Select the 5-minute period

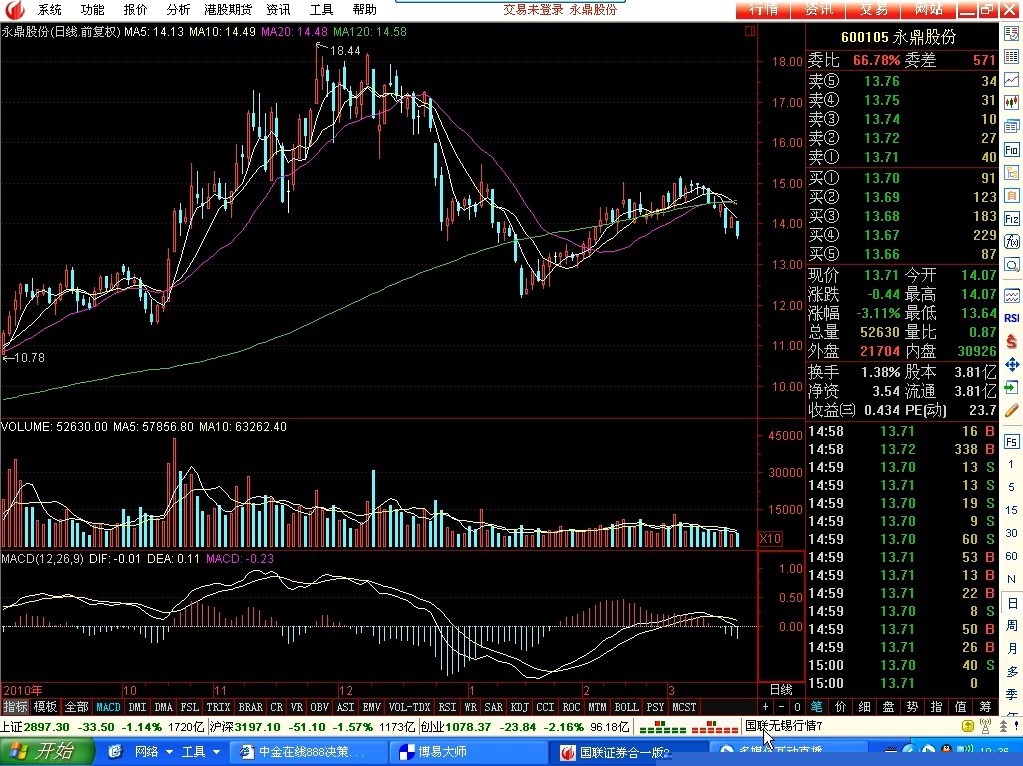tap(1012, 487)
